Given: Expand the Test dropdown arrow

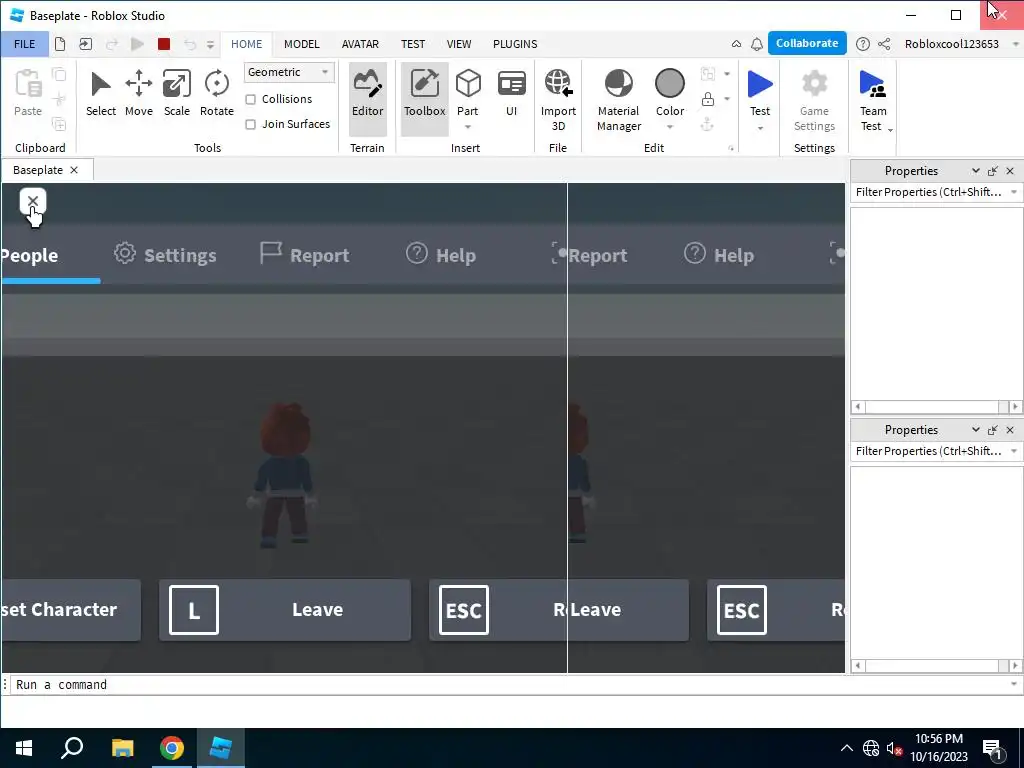Looking at the screenshot, I should point(760,128).
